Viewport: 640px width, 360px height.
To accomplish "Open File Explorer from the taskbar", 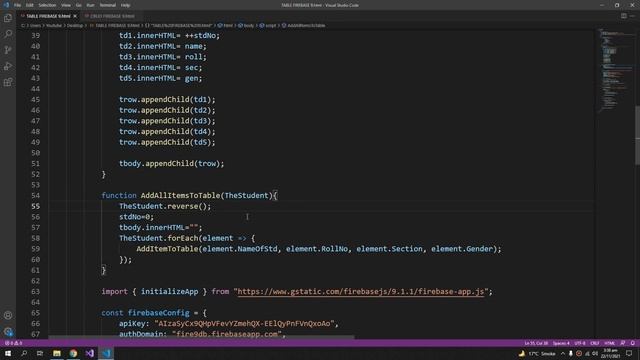I will [57, 353].
